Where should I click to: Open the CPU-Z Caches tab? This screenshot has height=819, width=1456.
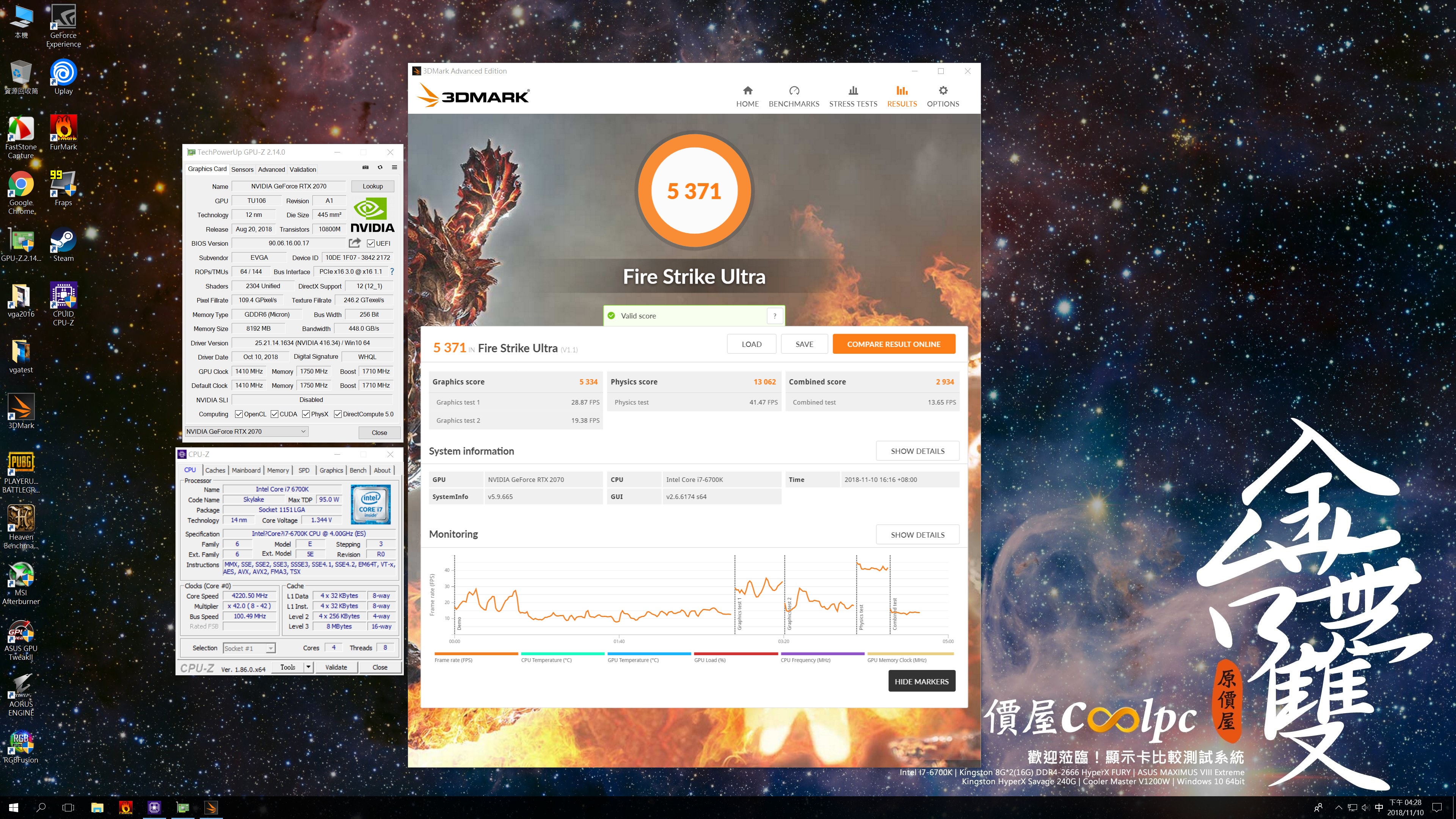coord(215,470)
